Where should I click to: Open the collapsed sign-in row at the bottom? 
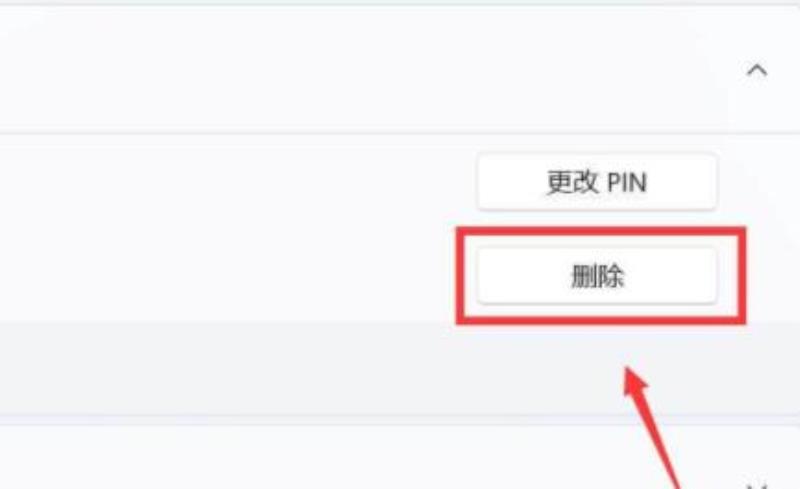click(400, 457)
